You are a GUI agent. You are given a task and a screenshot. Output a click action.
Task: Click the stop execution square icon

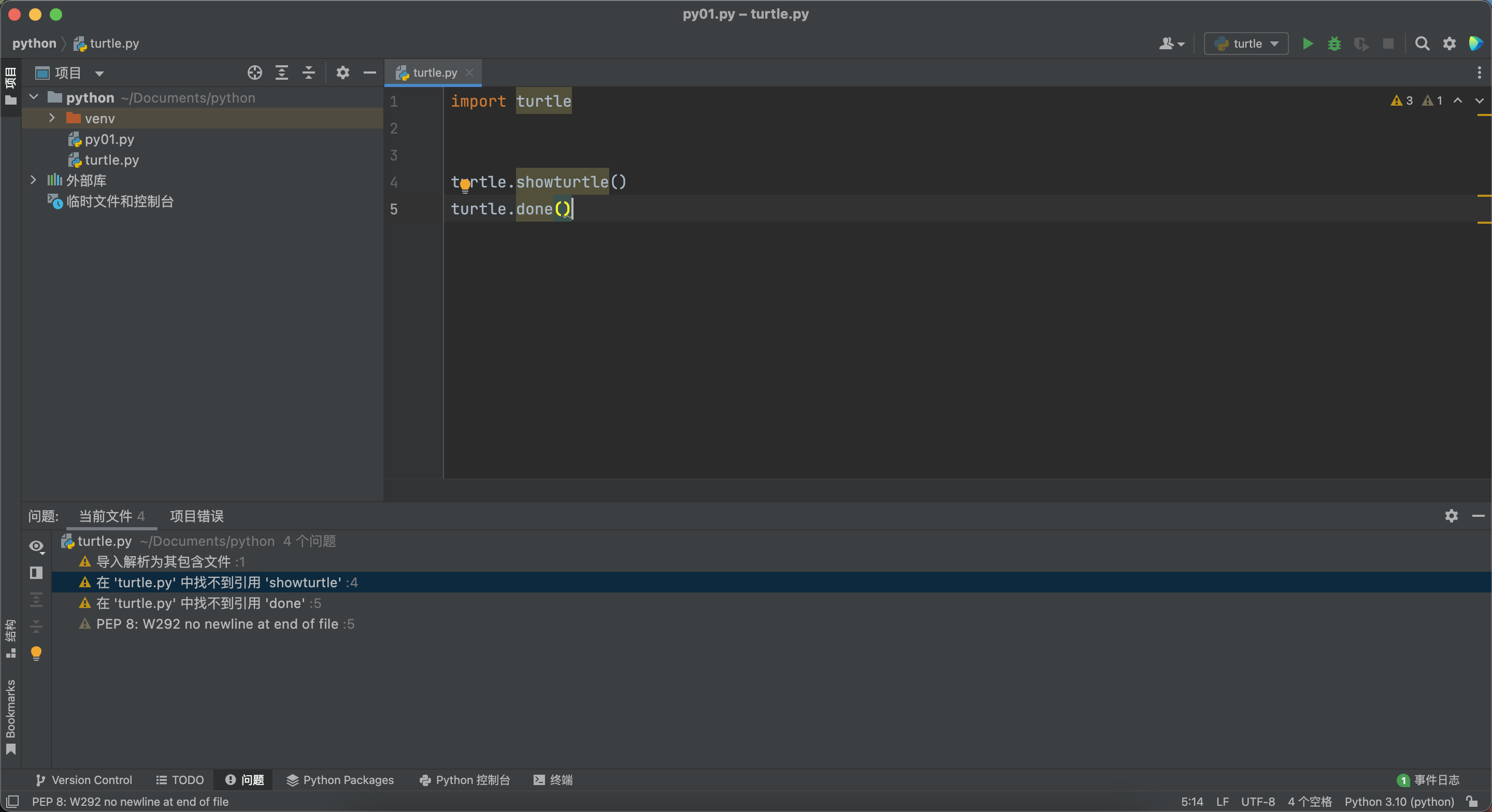tap(1388, 44)
